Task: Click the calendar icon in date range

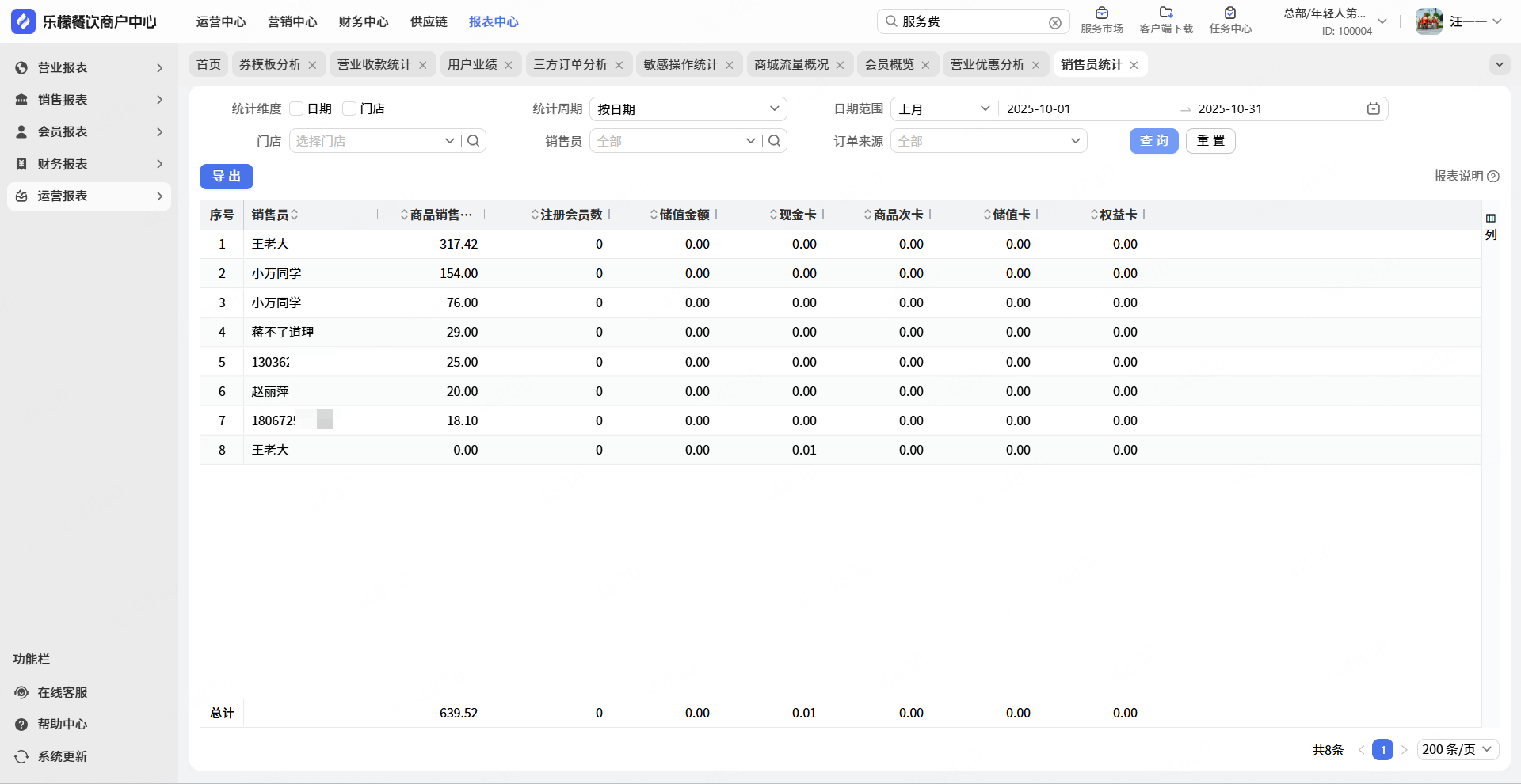Action: point(1374,109)
